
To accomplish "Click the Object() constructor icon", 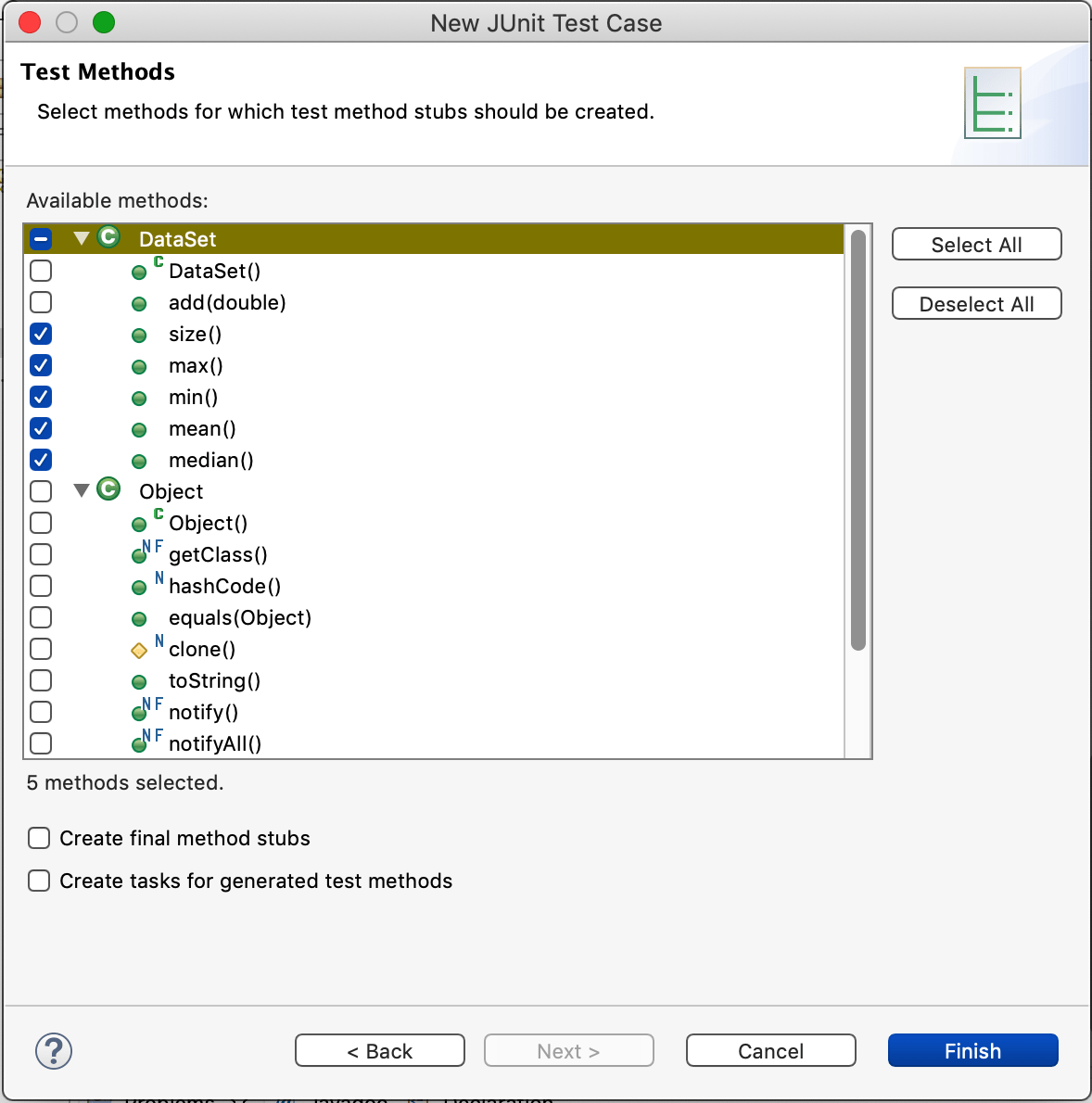I will coord(147,521).
